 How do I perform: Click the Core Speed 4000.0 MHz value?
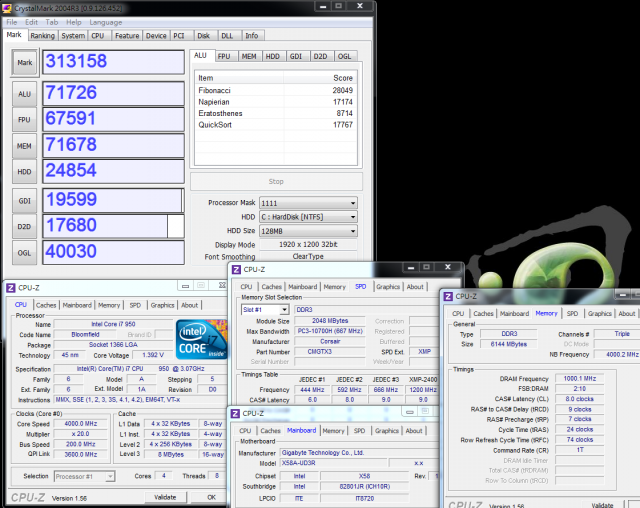81,424
